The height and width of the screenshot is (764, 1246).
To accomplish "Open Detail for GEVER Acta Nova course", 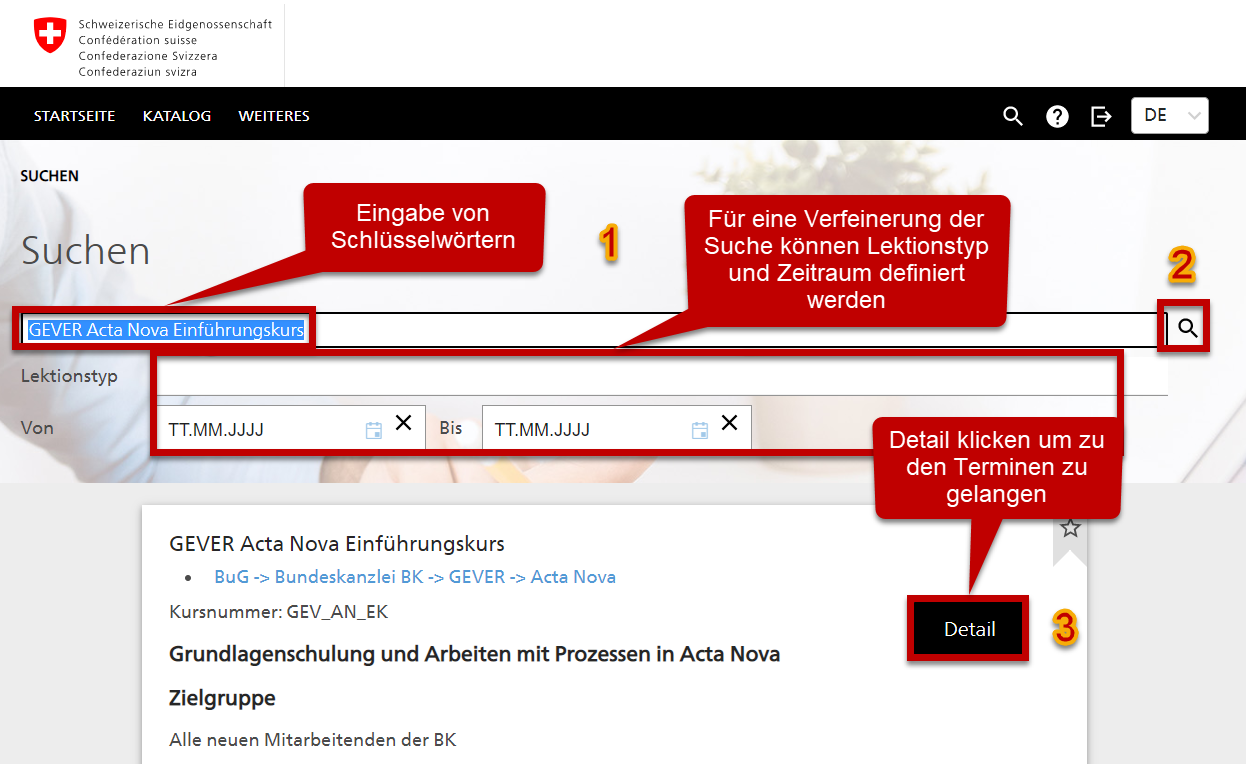I will [x=969, y=629].
